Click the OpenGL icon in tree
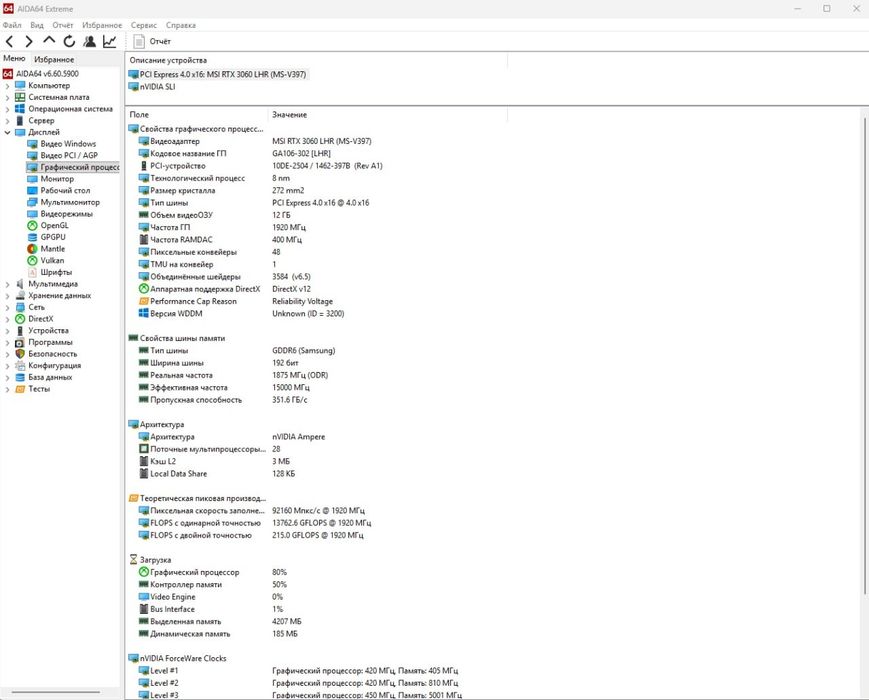869x700 pixels. pos(32,226)
